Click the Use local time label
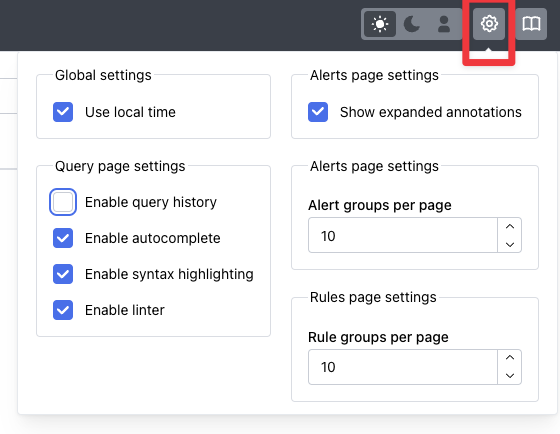The image size is (560, 434). (130, 112)
